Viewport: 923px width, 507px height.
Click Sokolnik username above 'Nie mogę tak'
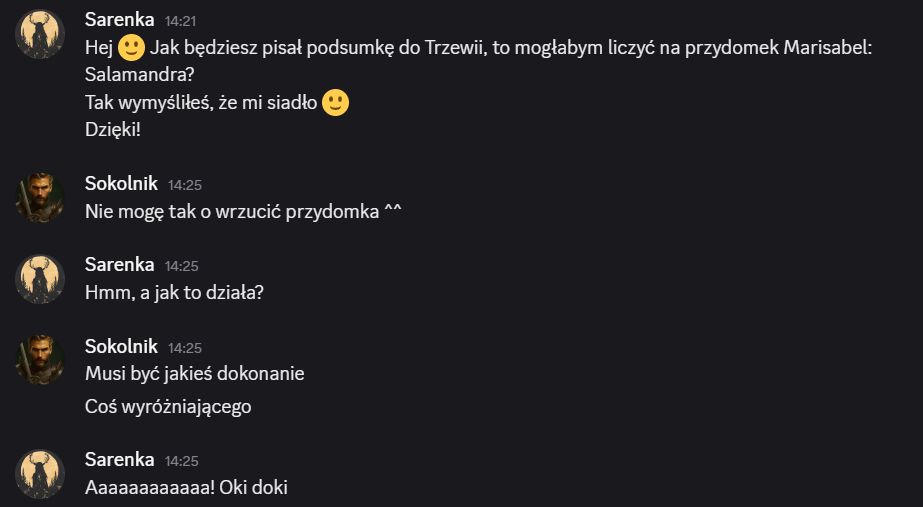click(x=121, y=183)
